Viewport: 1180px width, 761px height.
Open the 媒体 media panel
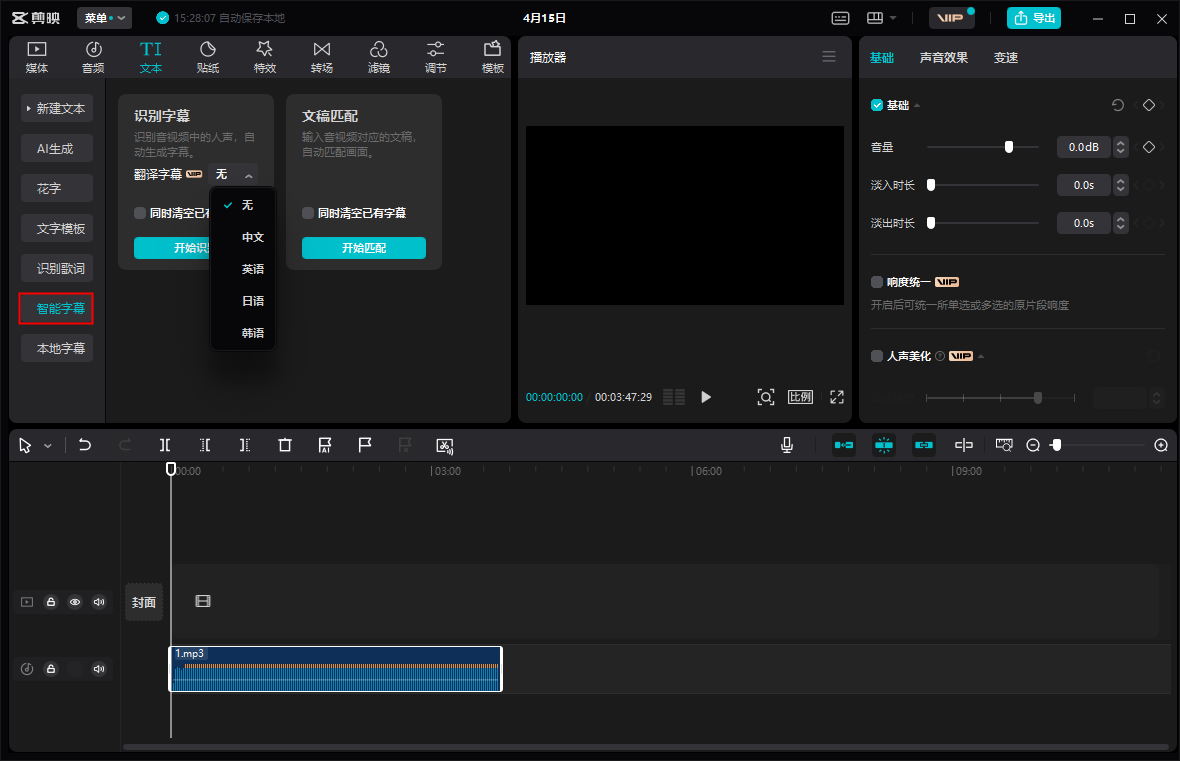click(x=37, y=57)
